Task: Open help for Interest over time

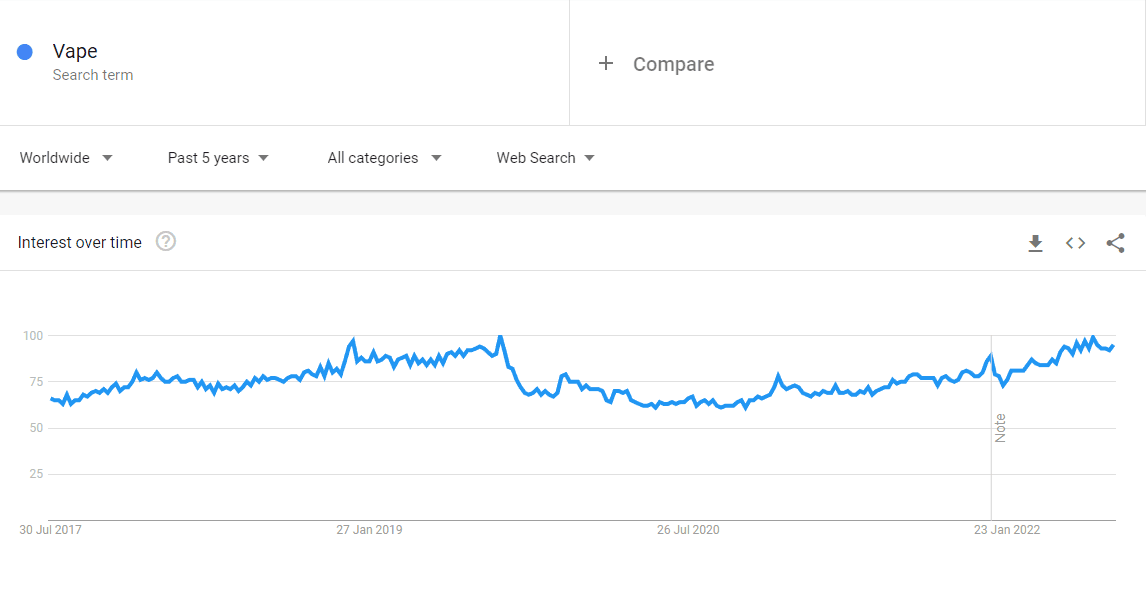Action: tap(166, 241)
